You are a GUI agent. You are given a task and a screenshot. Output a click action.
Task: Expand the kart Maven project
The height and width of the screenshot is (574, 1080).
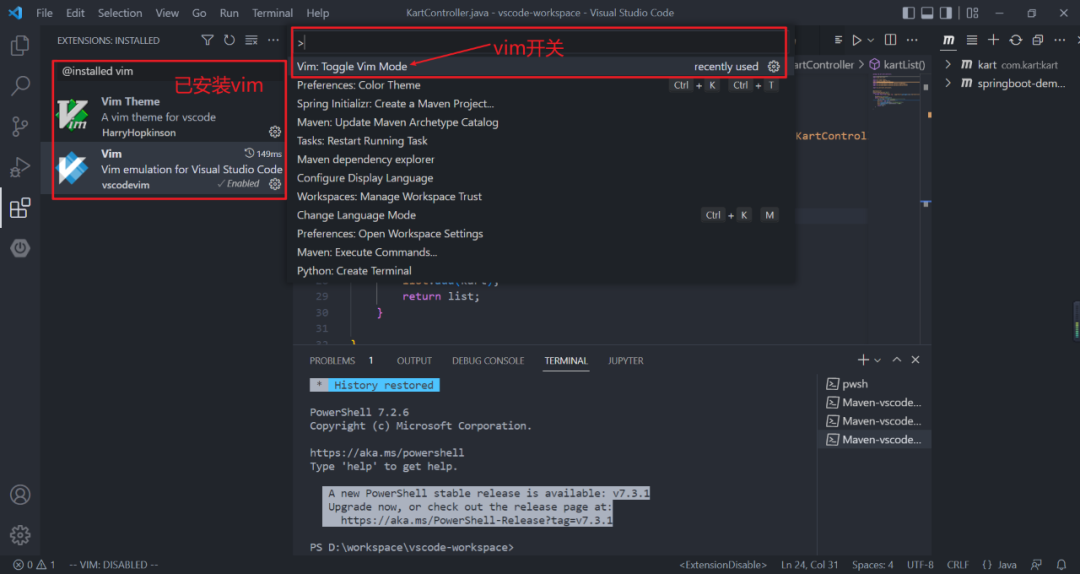pos(948,64)
